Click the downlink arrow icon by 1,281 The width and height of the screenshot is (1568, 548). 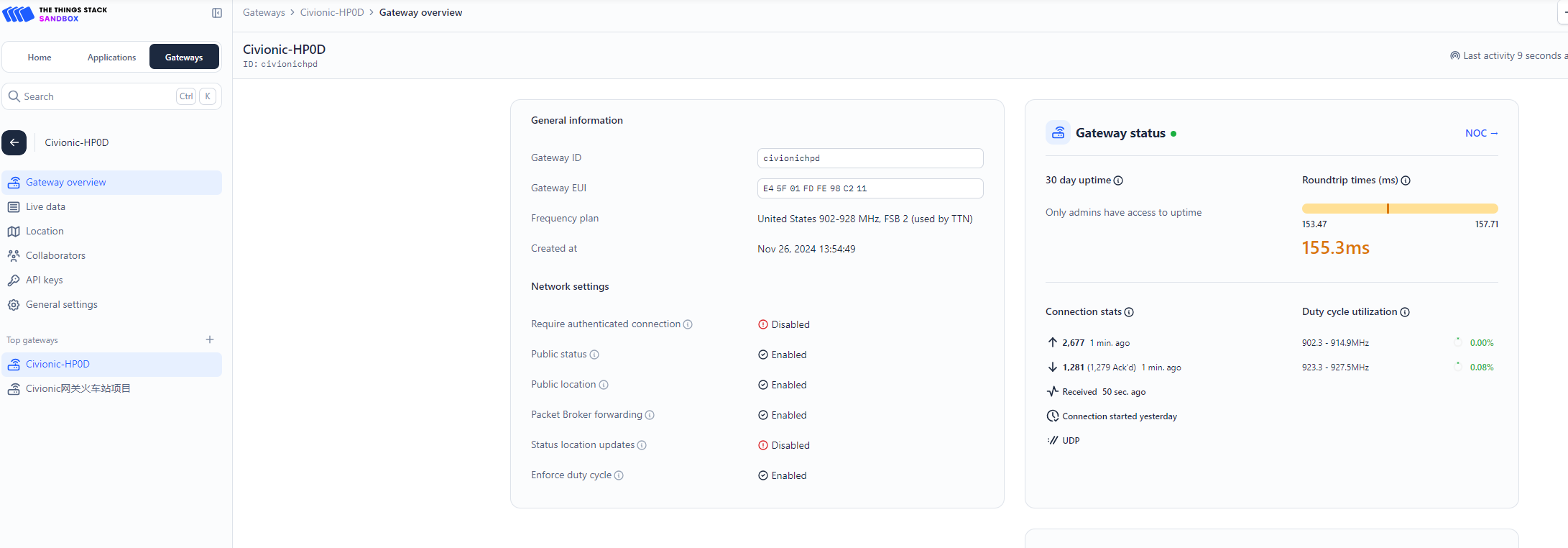pyautogui.click(x=1053, y=367)
